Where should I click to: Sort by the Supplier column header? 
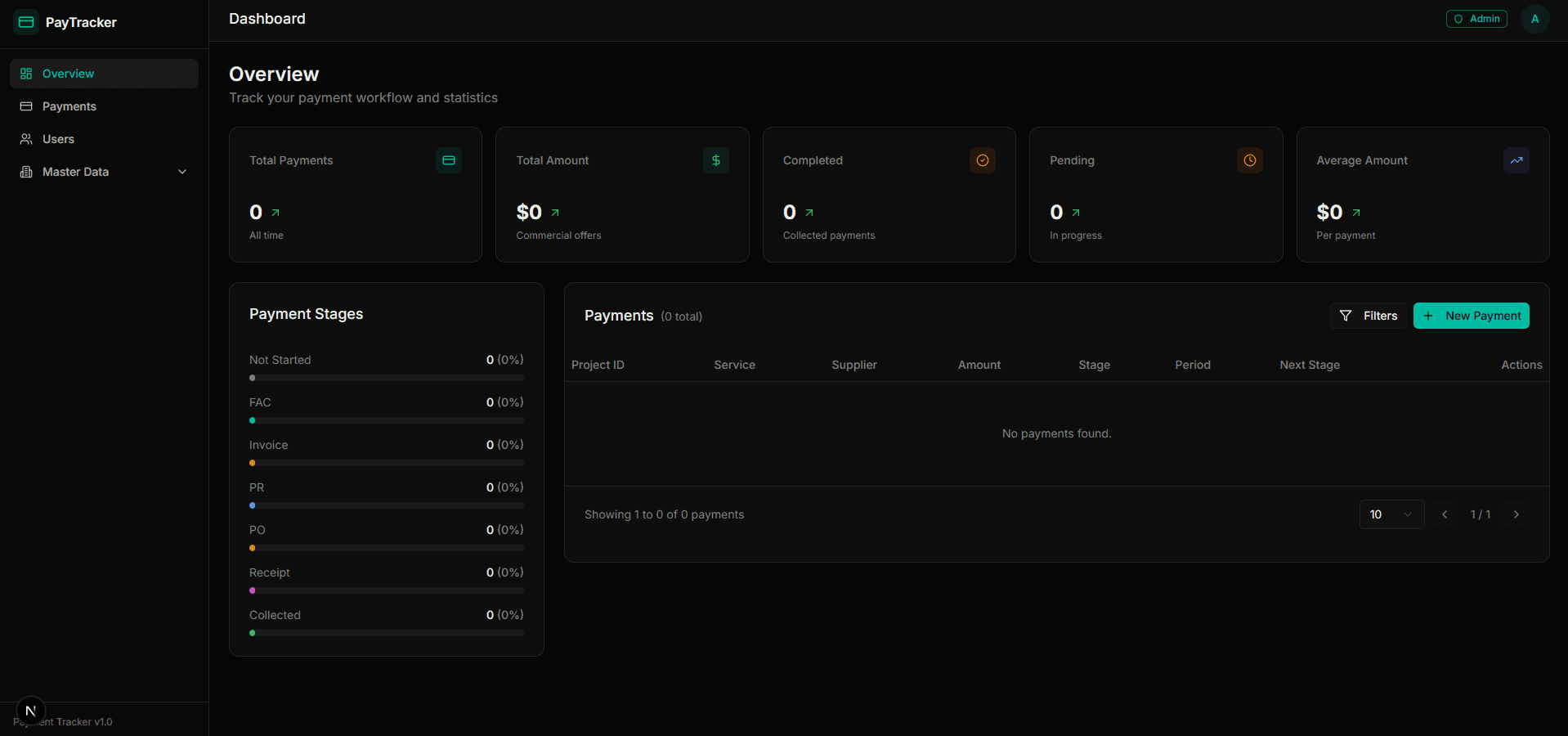click(x=854, y=365)
